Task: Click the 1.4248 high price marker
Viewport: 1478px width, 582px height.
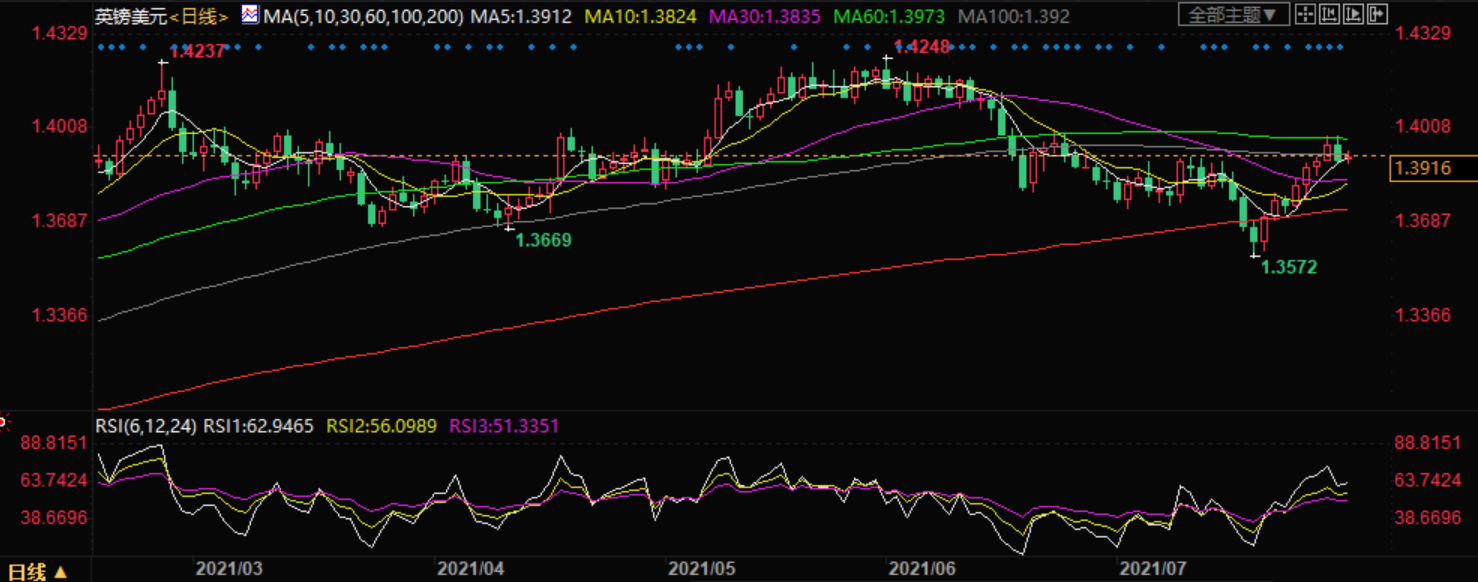Action: [920, 46]
